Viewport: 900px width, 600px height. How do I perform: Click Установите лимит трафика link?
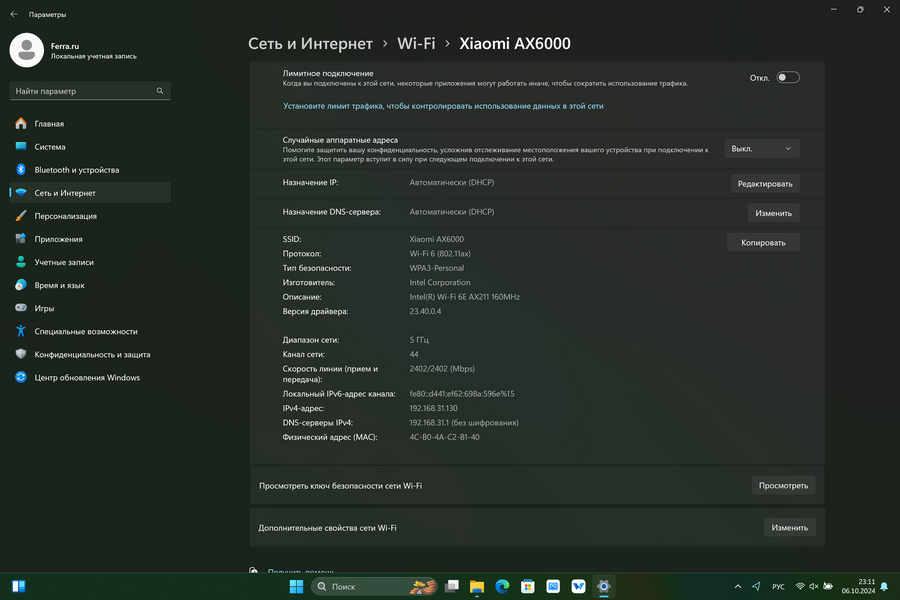[443, 105]
